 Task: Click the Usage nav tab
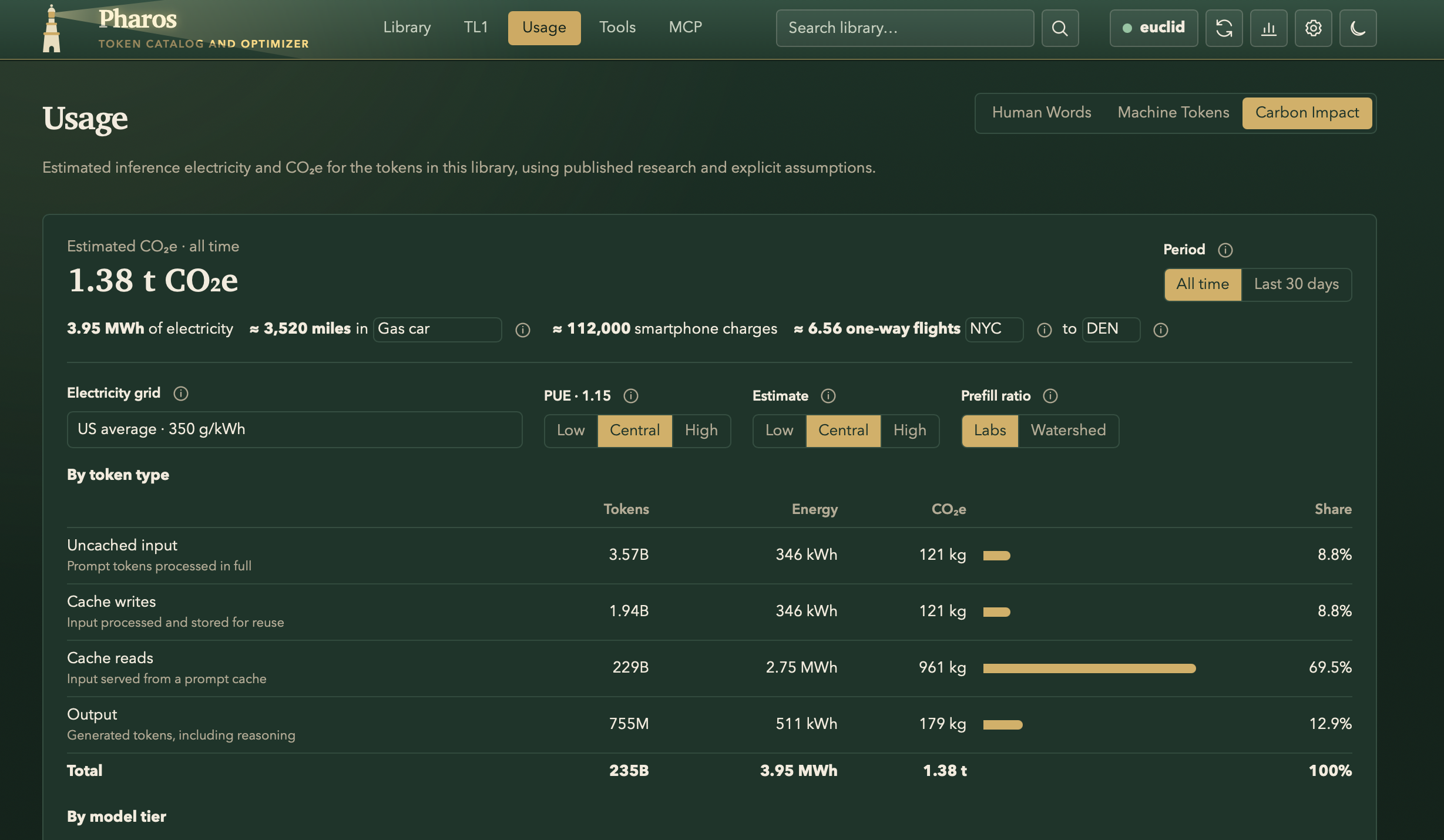click(544, 28)
